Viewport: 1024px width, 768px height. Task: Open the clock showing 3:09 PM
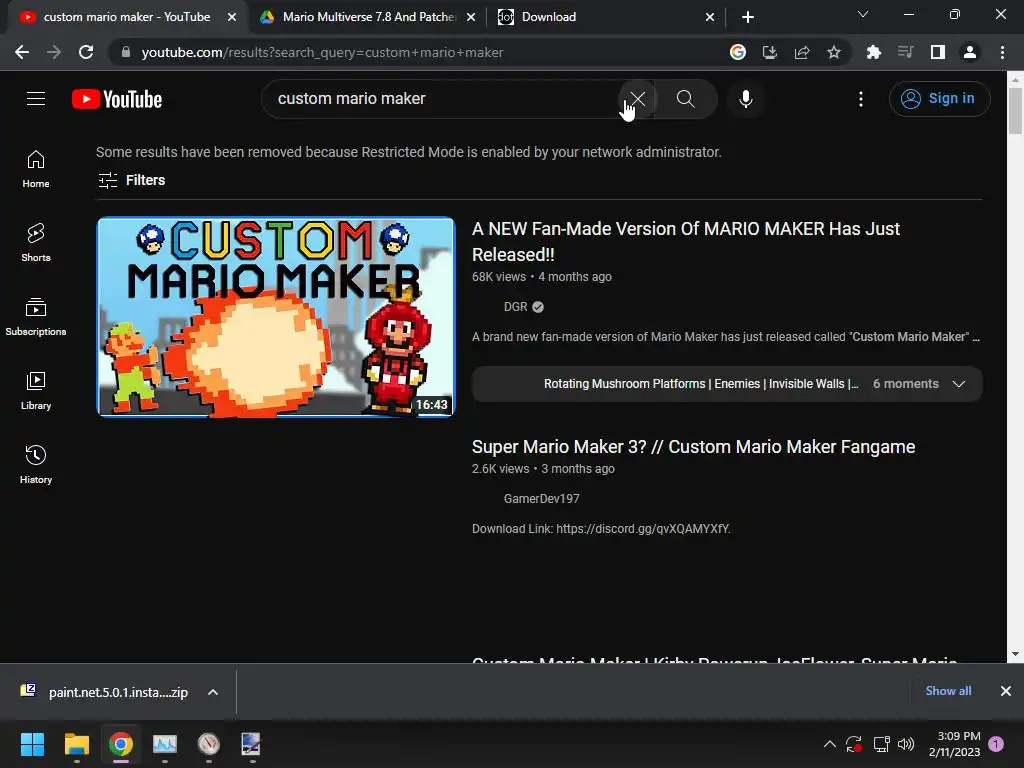954,744
